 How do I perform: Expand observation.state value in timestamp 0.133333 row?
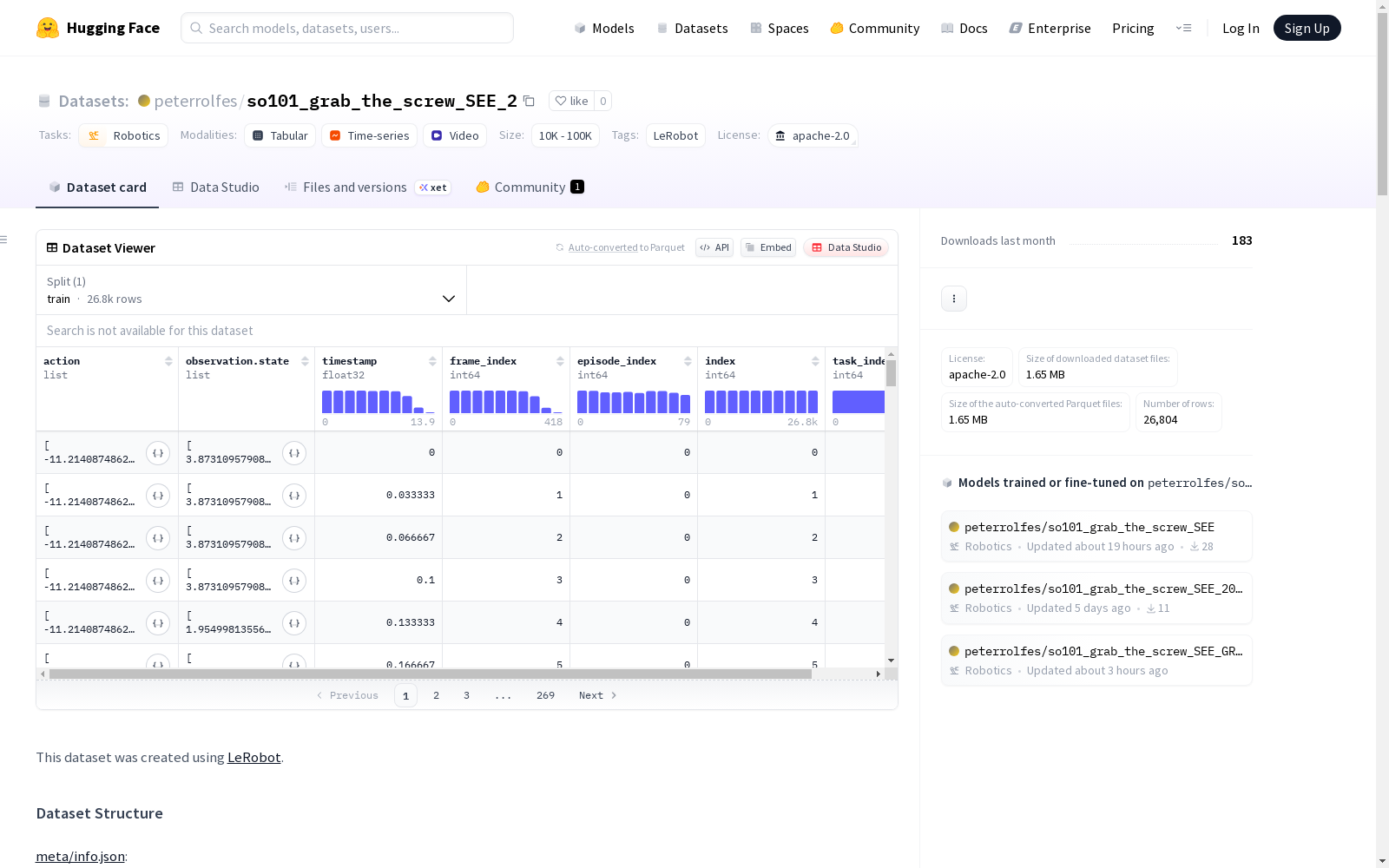tap(294, 623)
